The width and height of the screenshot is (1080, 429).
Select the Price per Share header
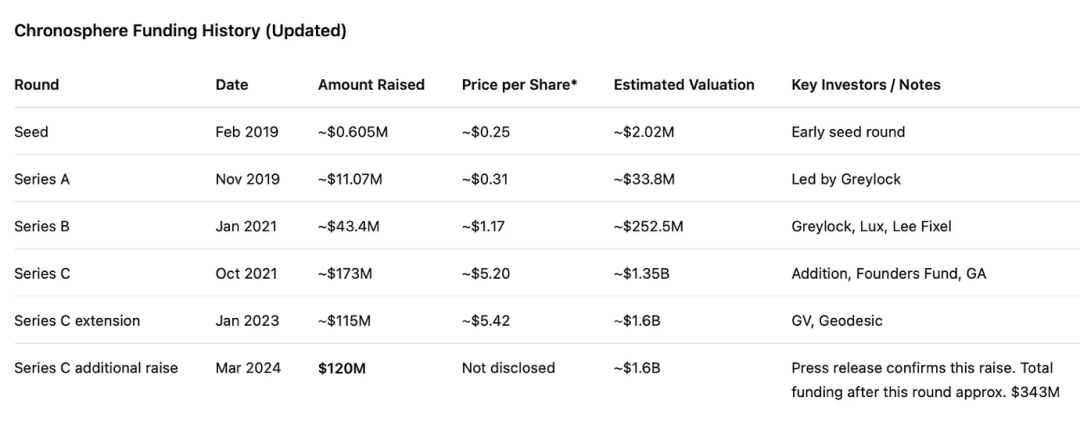(519, 85)
